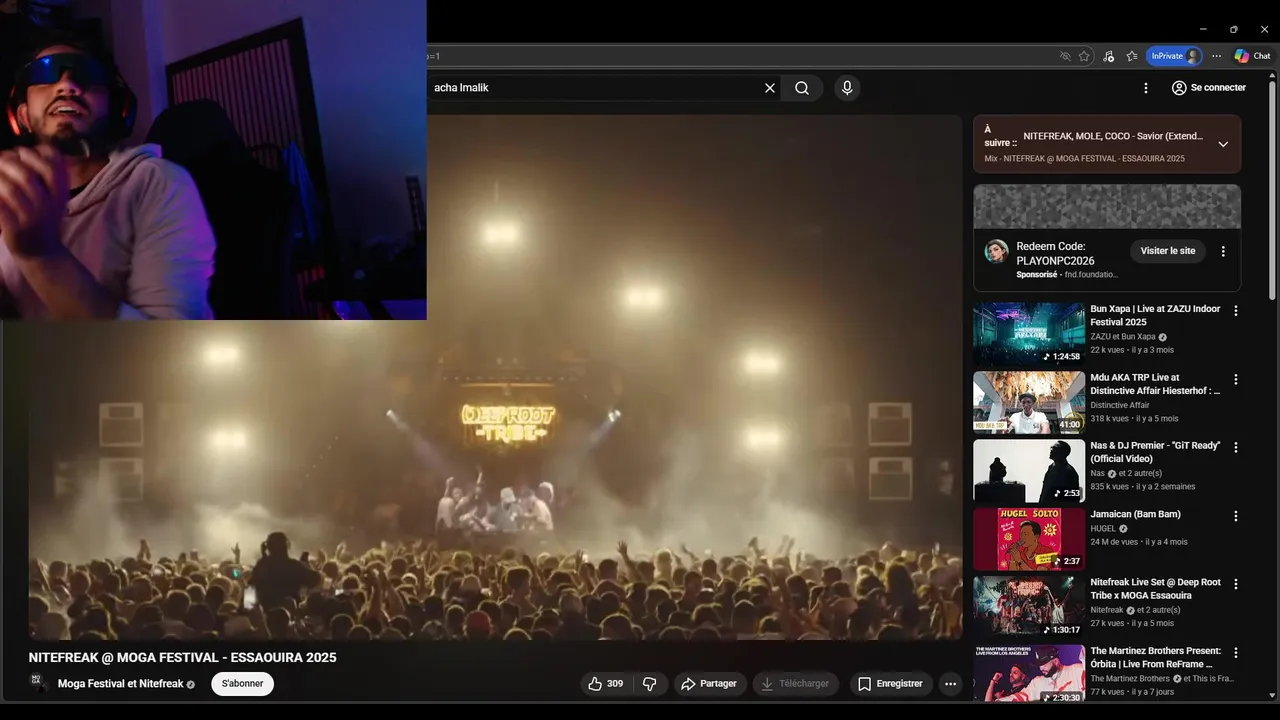Click ZAZU et Bun Xapa channel name

point(1123,337)
